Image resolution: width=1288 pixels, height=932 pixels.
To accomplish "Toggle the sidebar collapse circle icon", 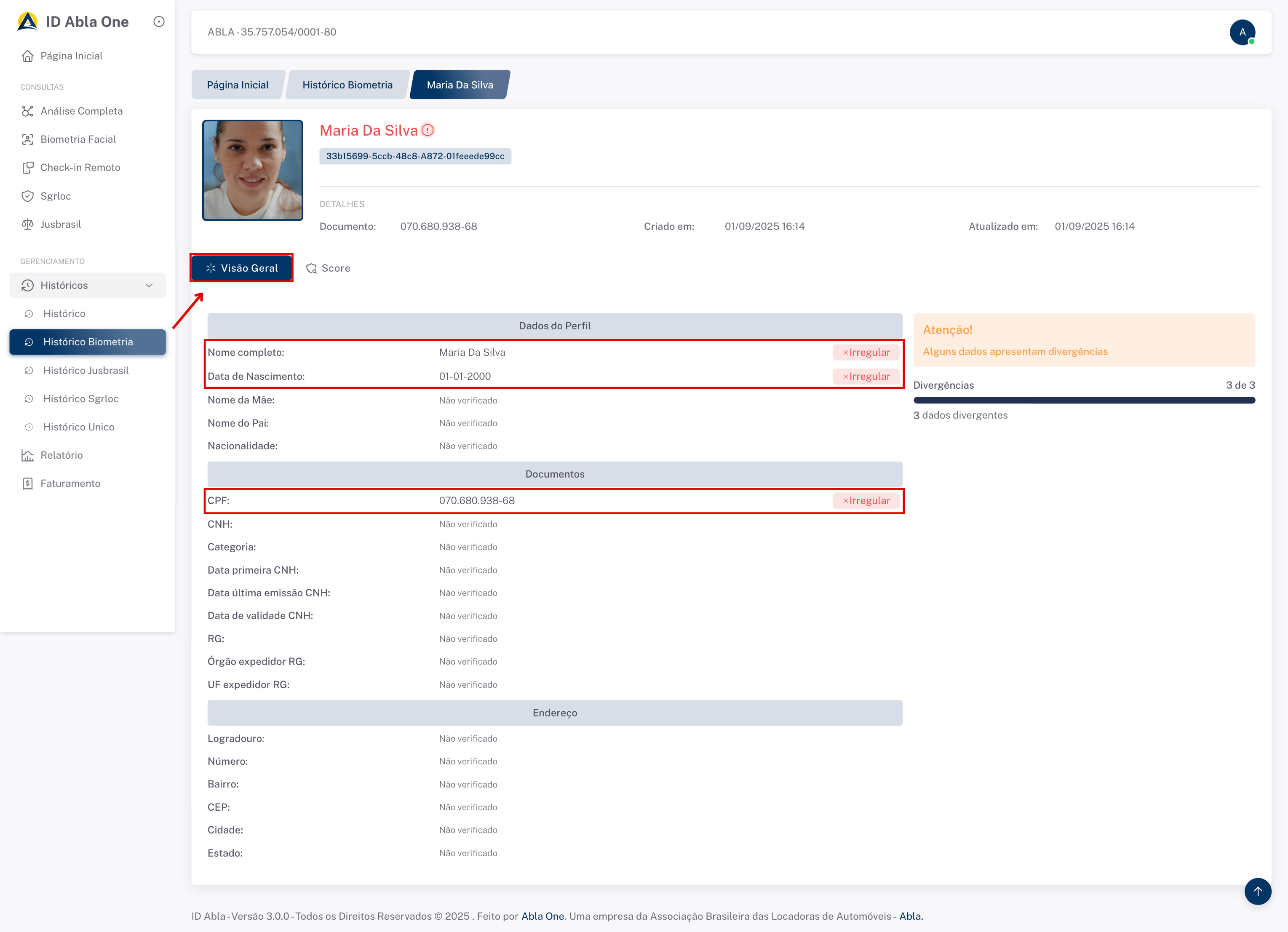I will pos(159,21).
